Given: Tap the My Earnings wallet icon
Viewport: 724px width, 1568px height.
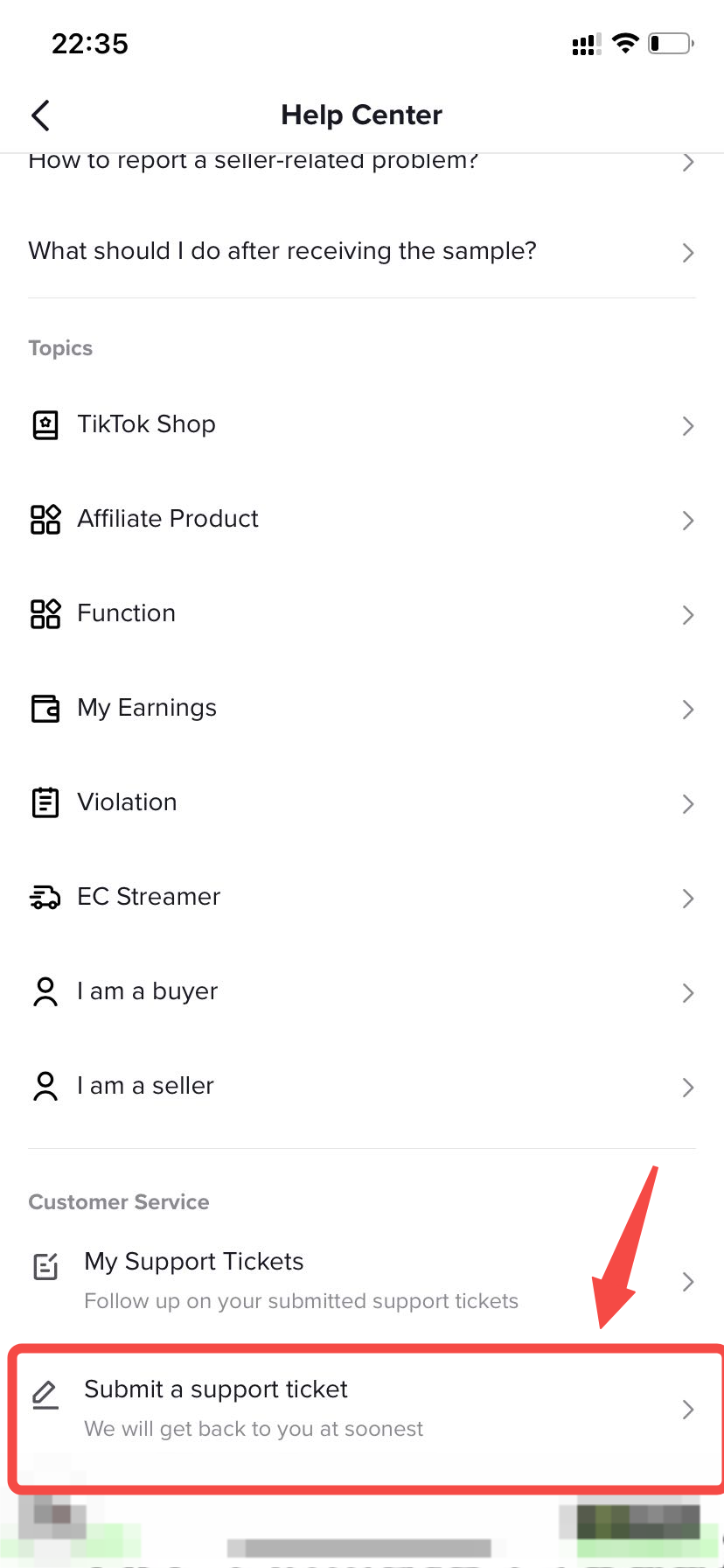Looking at the screenshot, I should pyautogui.click(x=45, y=708).
